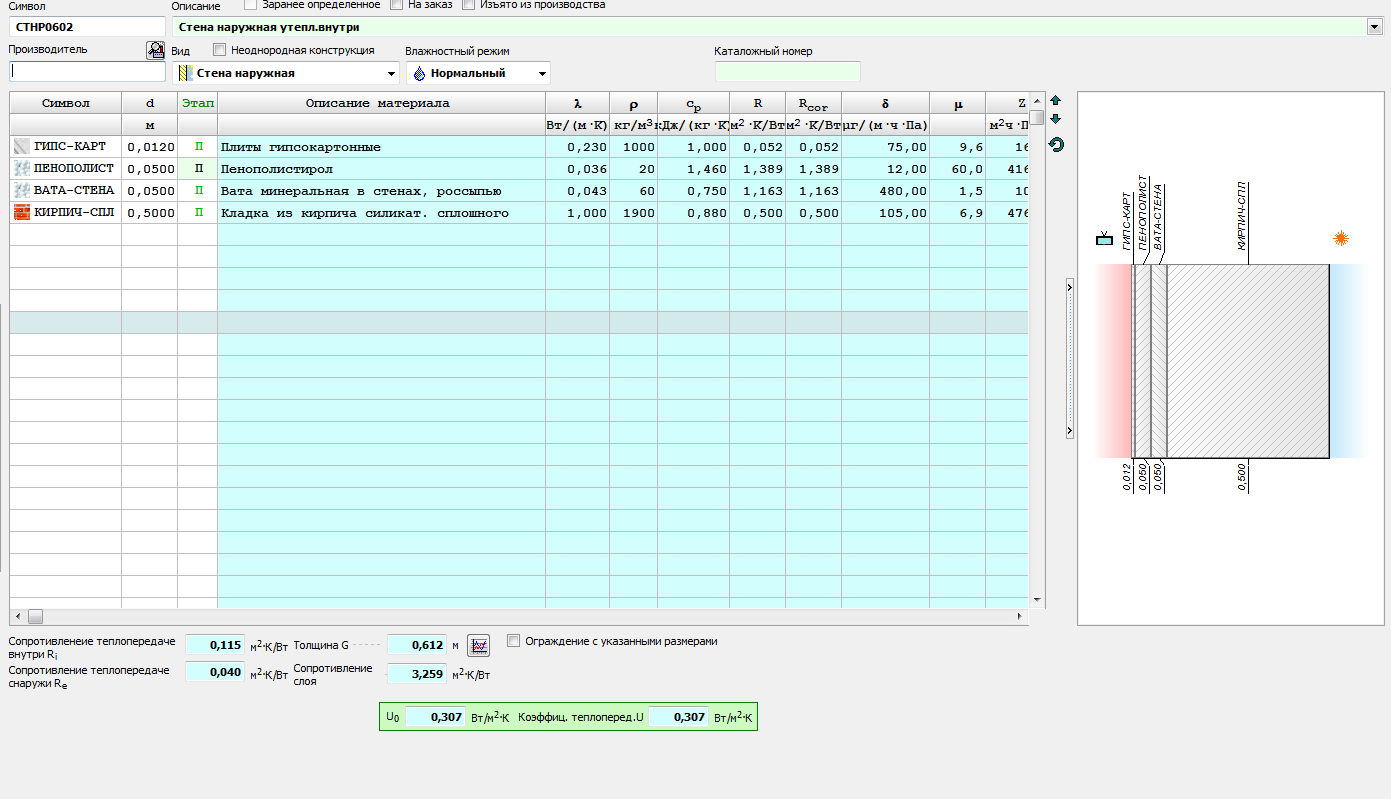Tick the На заказ checkbox

pyautogui.click(x=397, y=4)
